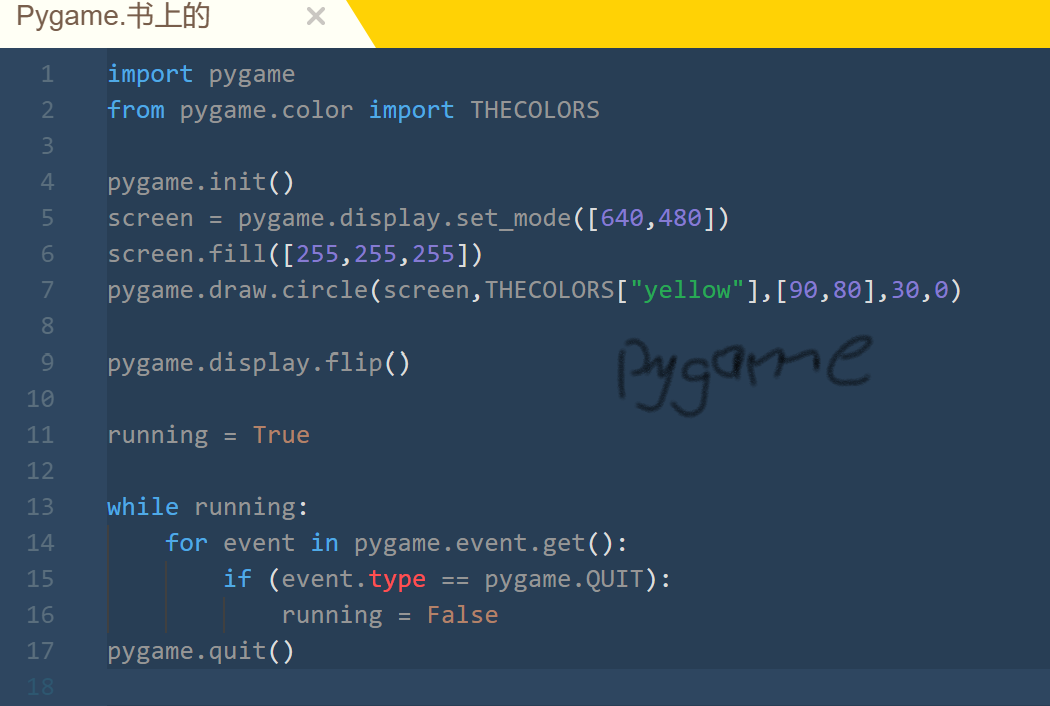Click the number 480 in set_mode

[680, 218]
